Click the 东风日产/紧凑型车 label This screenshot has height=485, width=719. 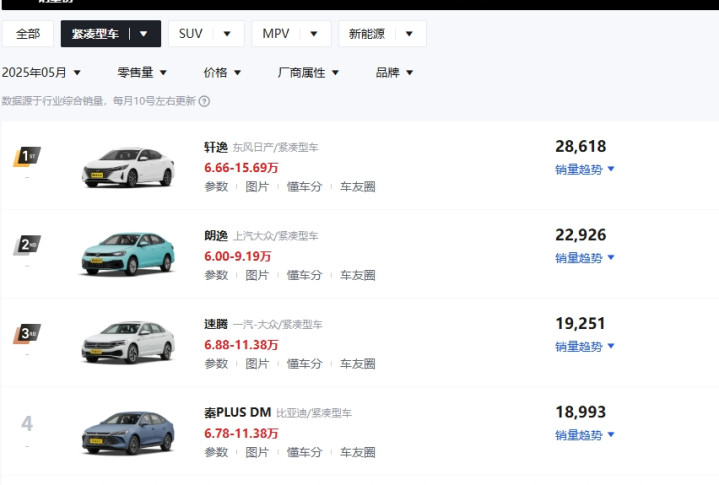pyautogui.click(x=275, y=147)
